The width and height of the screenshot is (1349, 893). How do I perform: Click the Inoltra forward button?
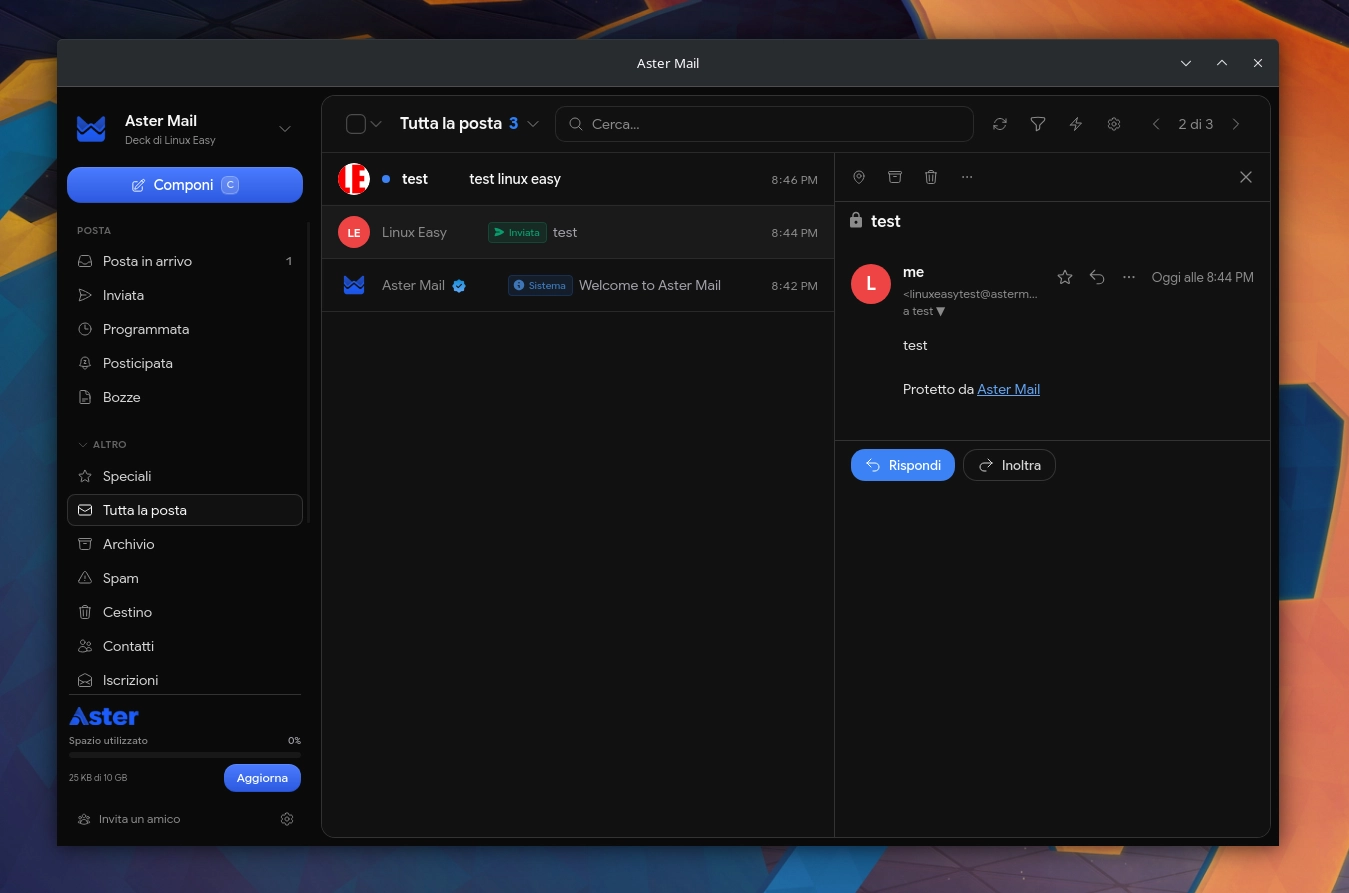click(x=1009, y=465)
